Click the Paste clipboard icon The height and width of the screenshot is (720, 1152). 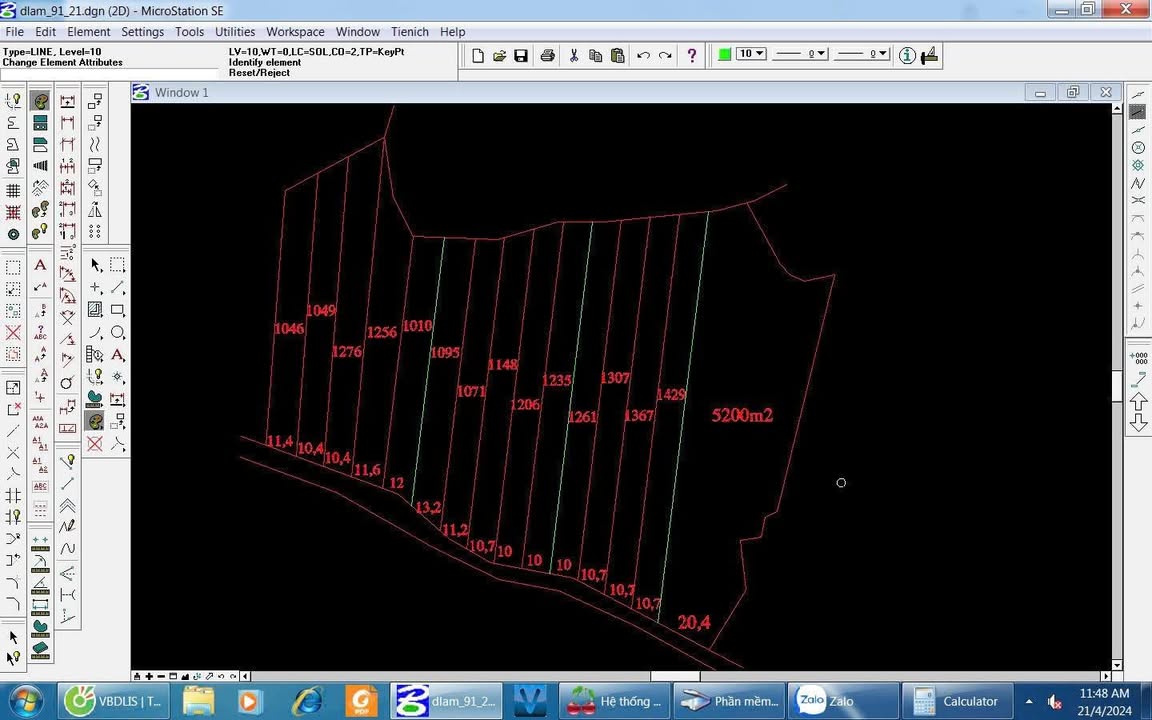[x=617, y=55]
